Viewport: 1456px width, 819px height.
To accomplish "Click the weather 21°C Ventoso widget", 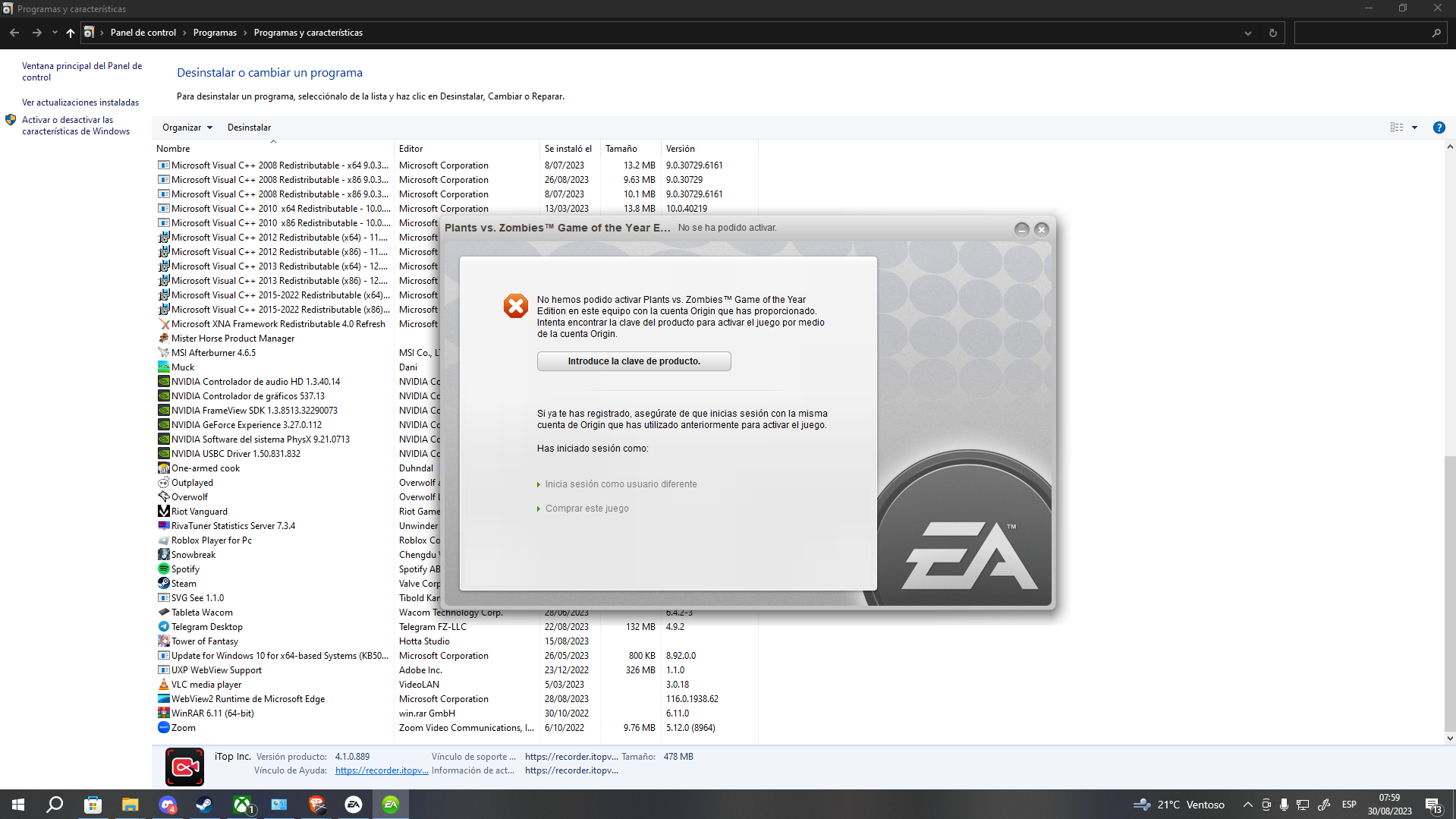I will (1179, 805).
